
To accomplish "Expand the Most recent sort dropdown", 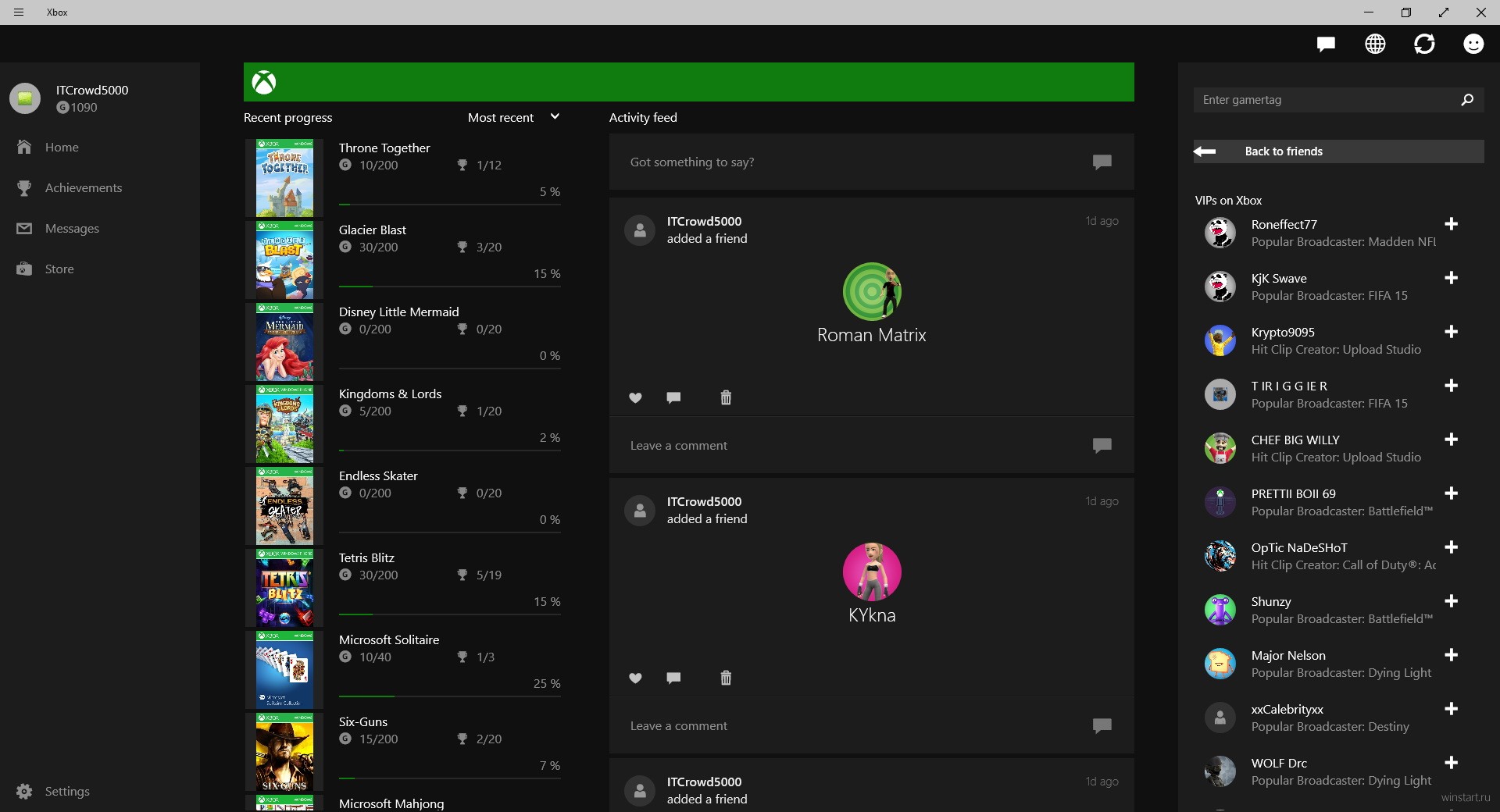I will click(513, 117).
